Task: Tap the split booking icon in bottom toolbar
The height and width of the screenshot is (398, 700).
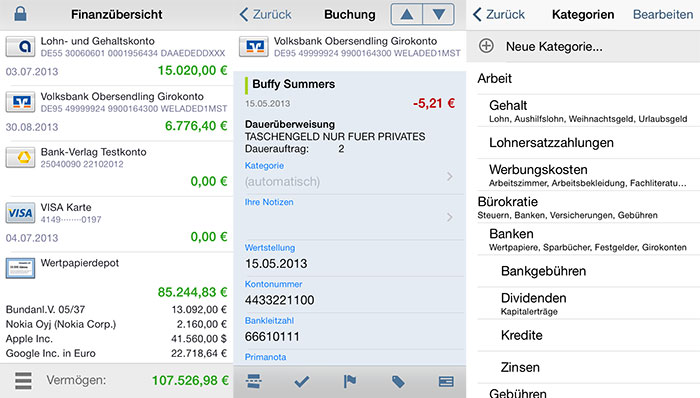Action: [254, 381]
